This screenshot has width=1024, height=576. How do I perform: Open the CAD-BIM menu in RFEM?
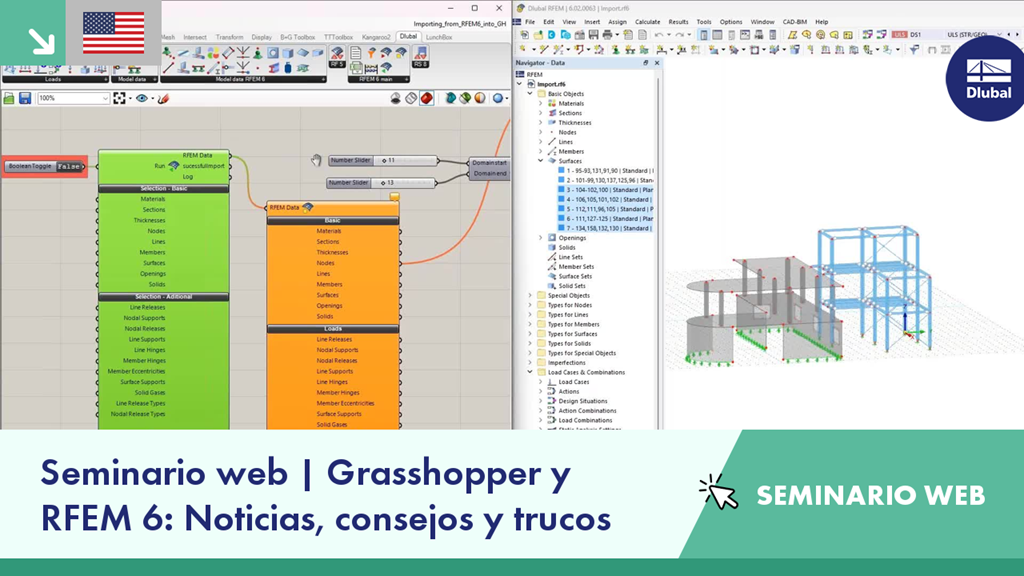point(794,22)
